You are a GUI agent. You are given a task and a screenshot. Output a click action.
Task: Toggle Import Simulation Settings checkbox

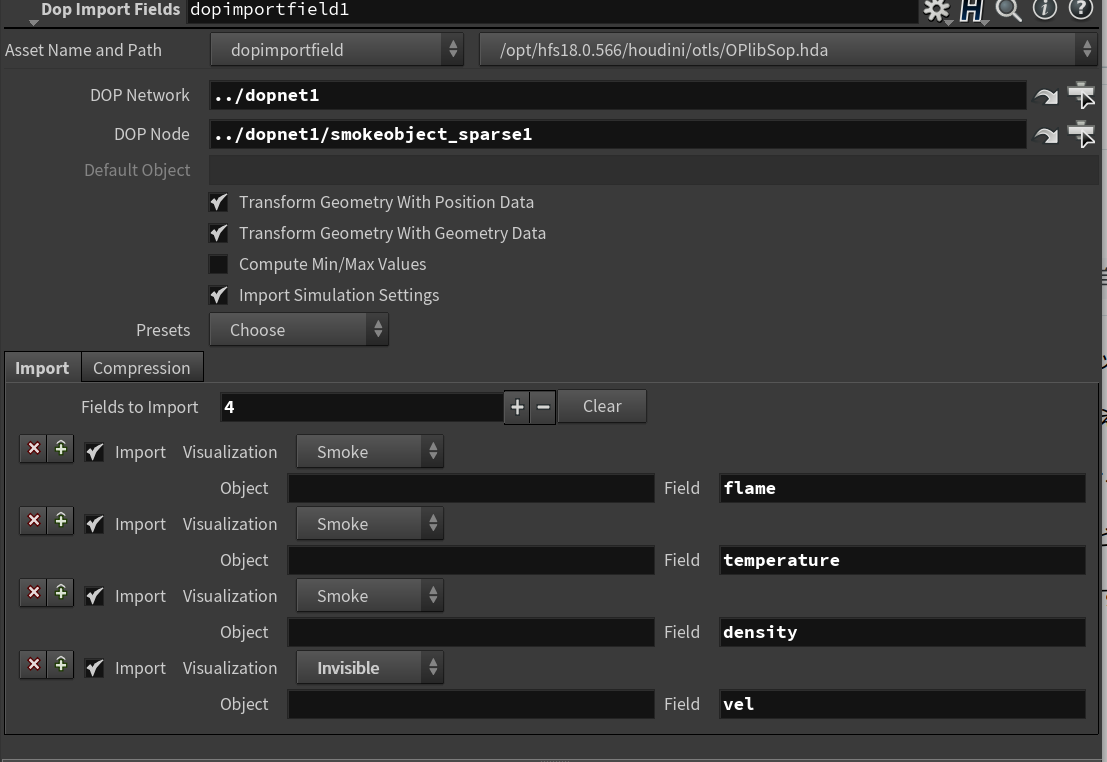219,295
